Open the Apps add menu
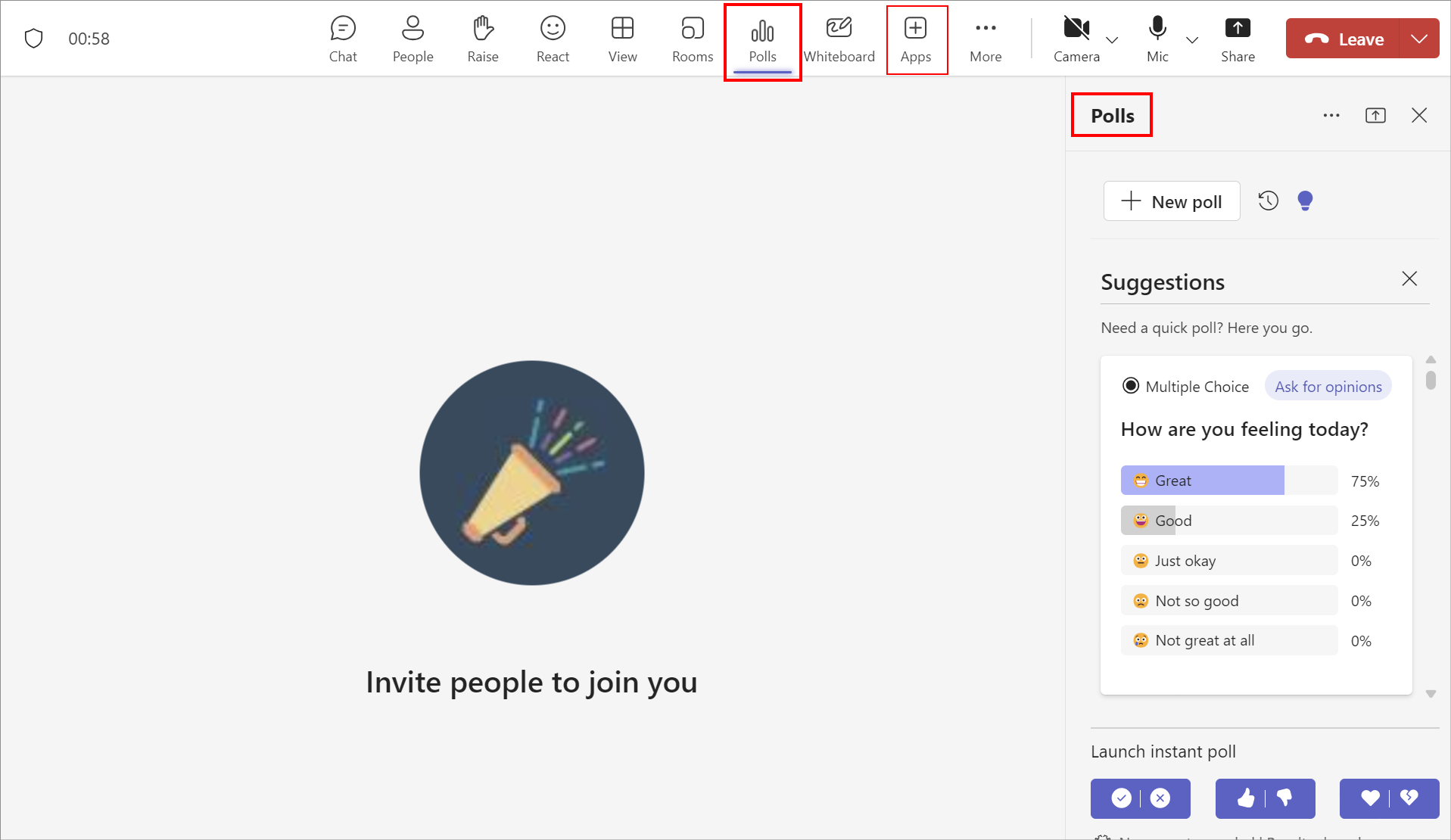 click(916, 39)
